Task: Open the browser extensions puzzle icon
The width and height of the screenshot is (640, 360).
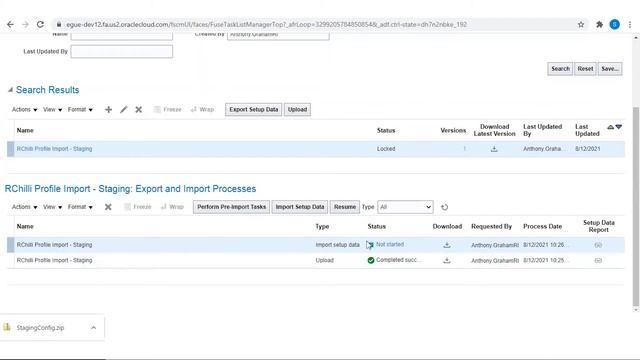Action: pos(599,24)
